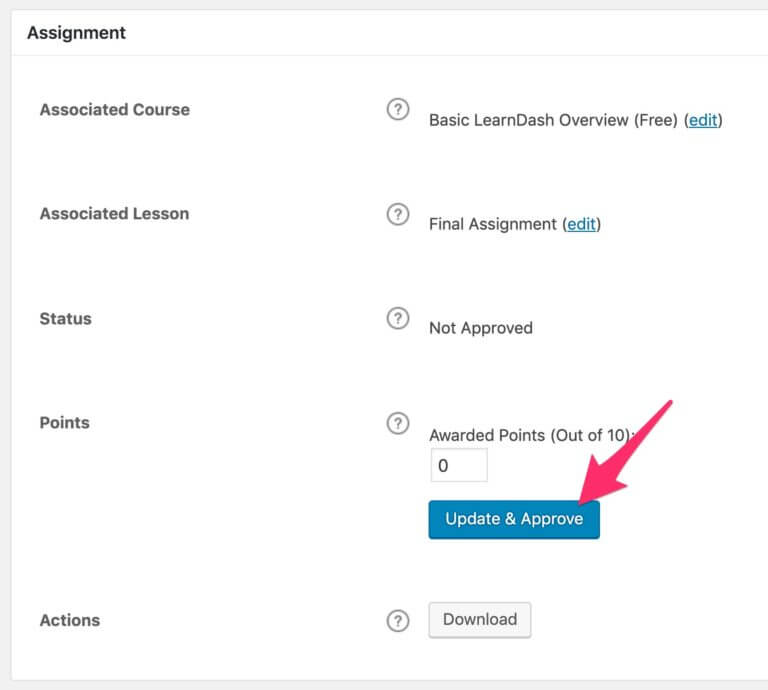Image resolution: width=768 pixels, height=690 pixels.
Task: Click the Actions row label
Action: 69,621
